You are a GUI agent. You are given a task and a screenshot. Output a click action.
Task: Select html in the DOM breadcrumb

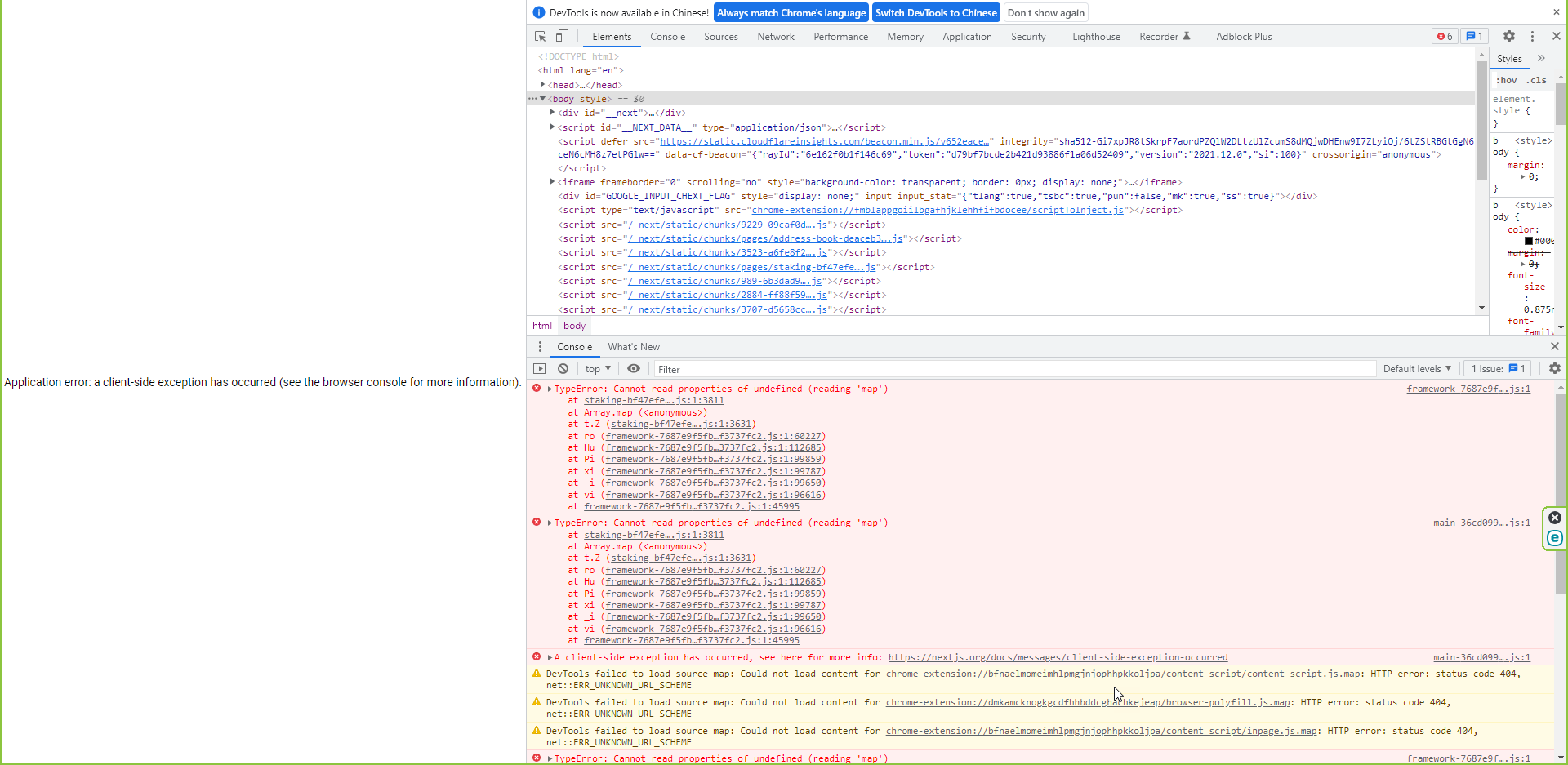(x=542, y=326)
